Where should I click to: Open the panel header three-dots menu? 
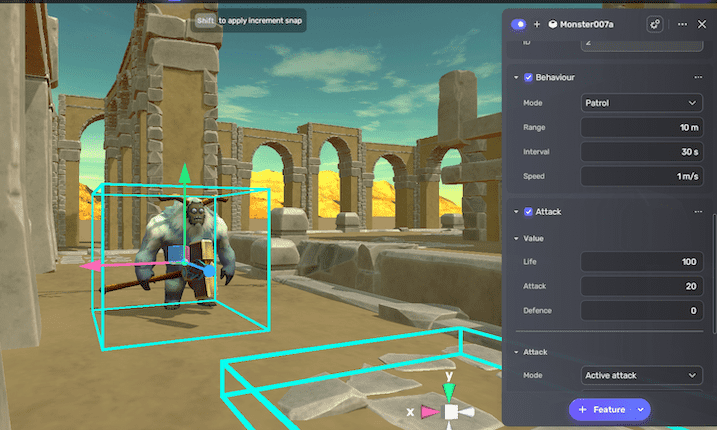(x=682, y=23)
